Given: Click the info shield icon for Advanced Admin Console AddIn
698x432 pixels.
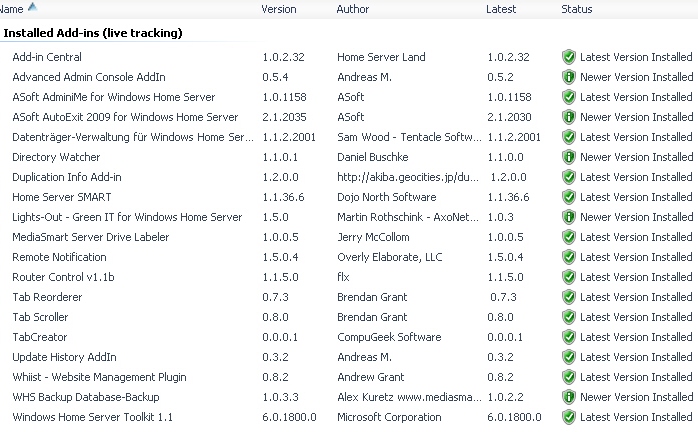Looking at the screenshot, I should point(568,77).
